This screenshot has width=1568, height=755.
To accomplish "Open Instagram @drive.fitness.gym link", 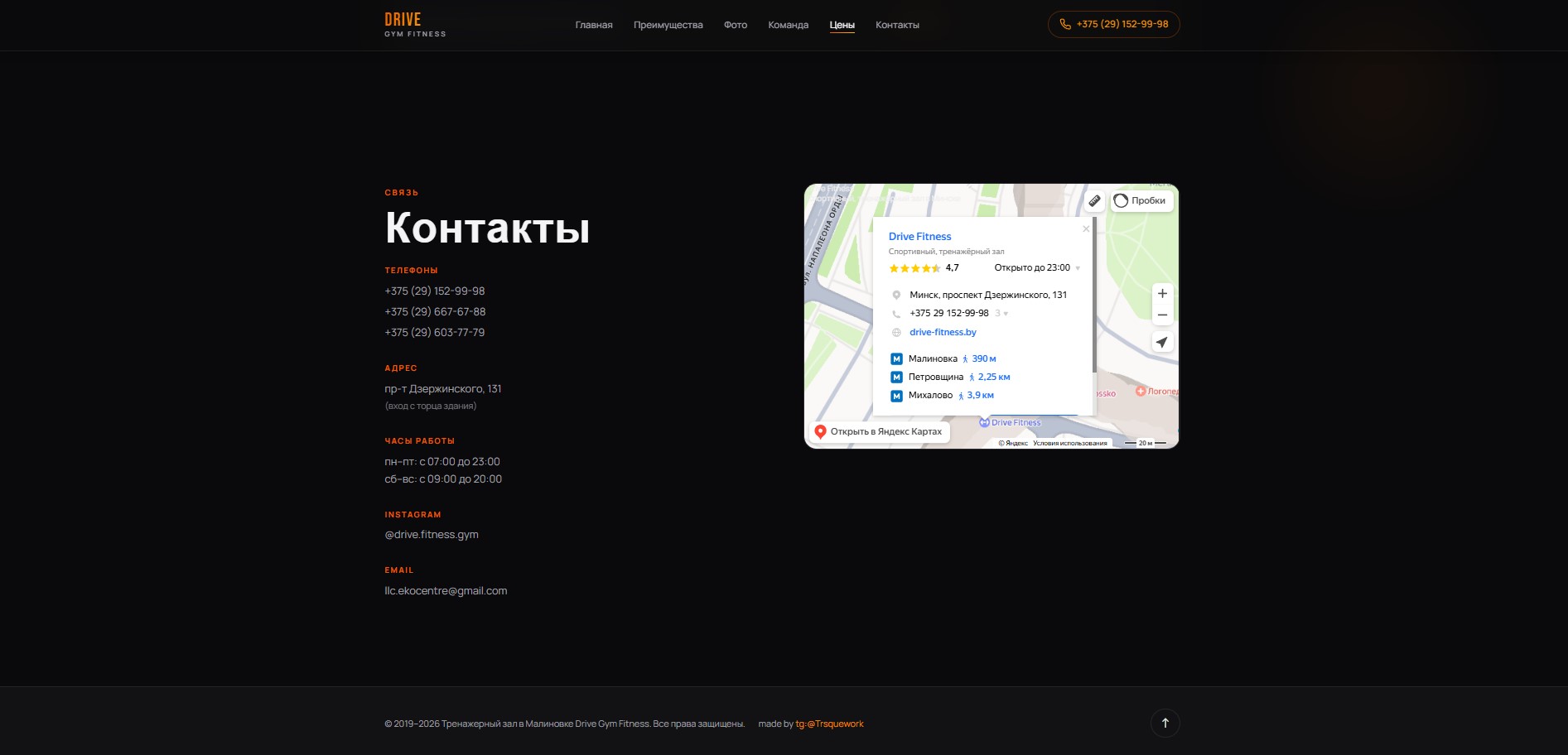I will coord(432,535).
